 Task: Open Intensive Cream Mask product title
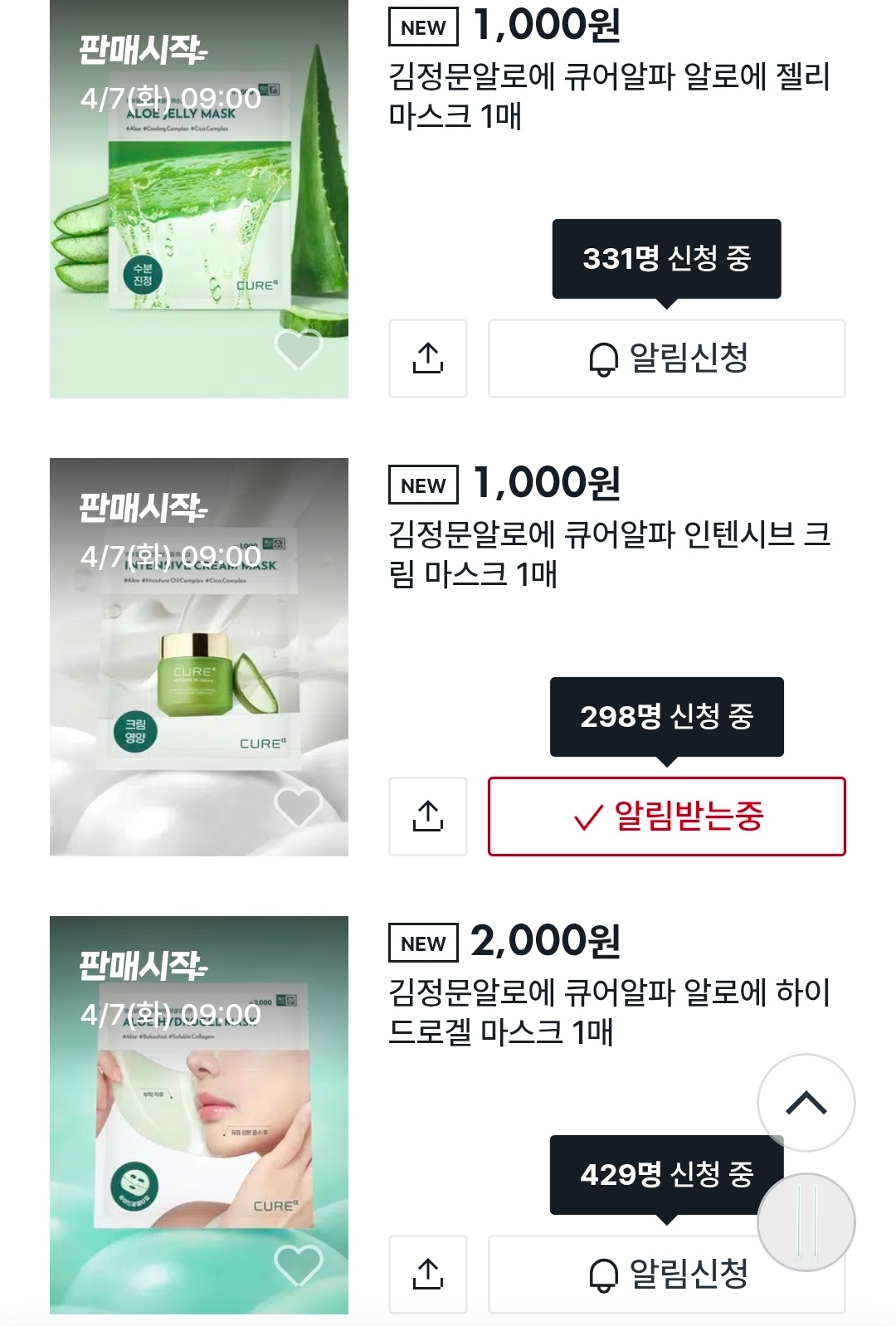[x=609, y=554]
